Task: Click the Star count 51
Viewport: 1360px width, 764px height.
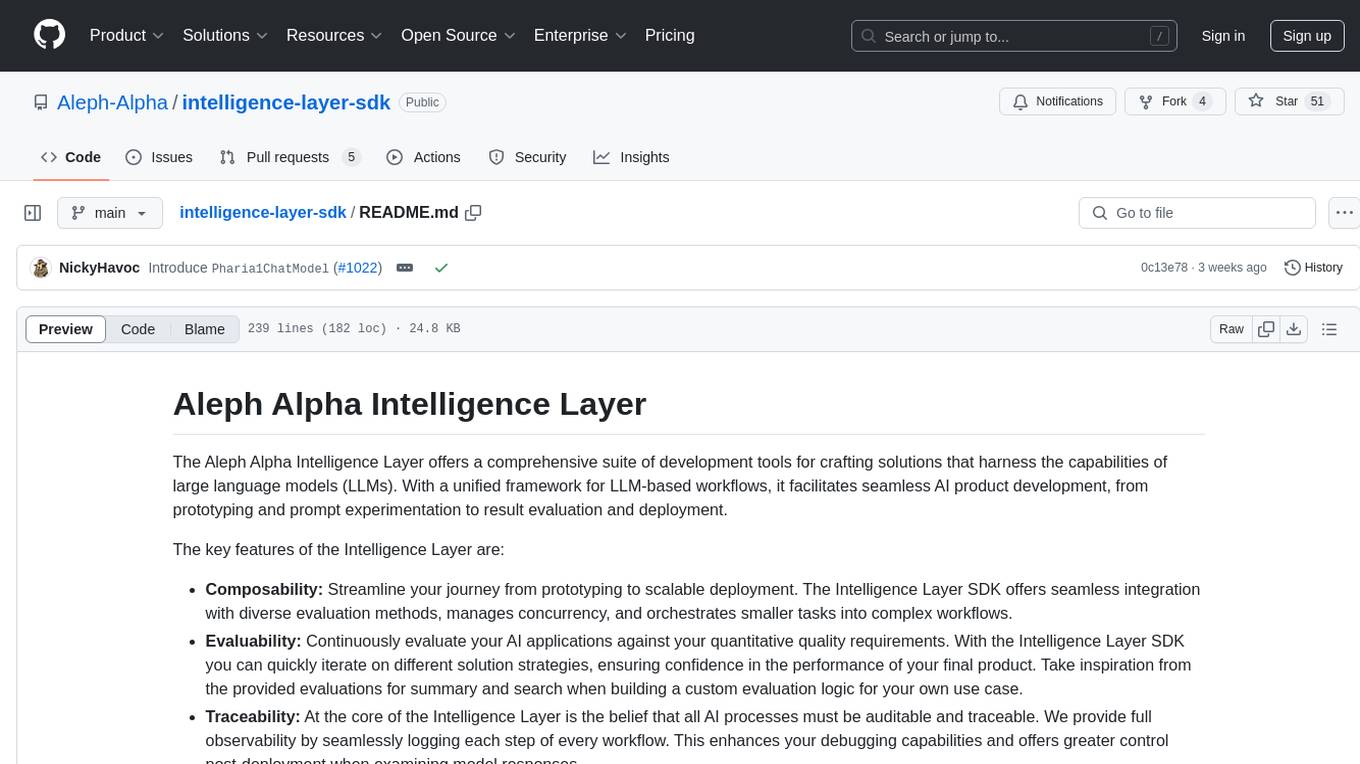Action: pyautogui.click(x=1317, y=101)
